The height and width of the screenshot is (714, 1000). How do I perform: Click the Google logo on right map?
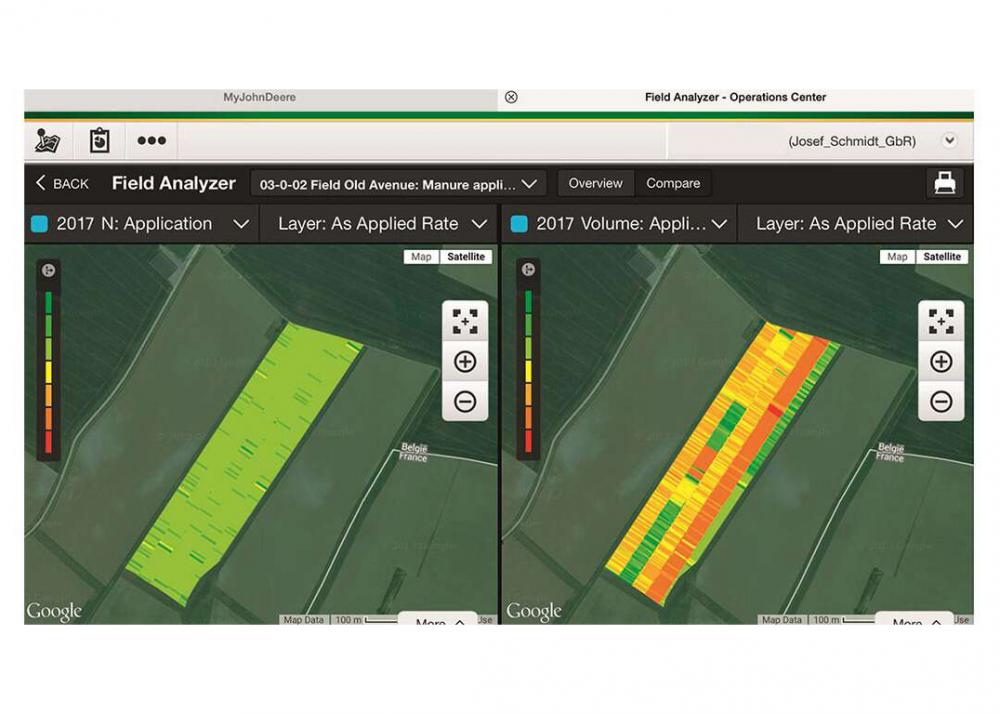click(x=534, y=612)
